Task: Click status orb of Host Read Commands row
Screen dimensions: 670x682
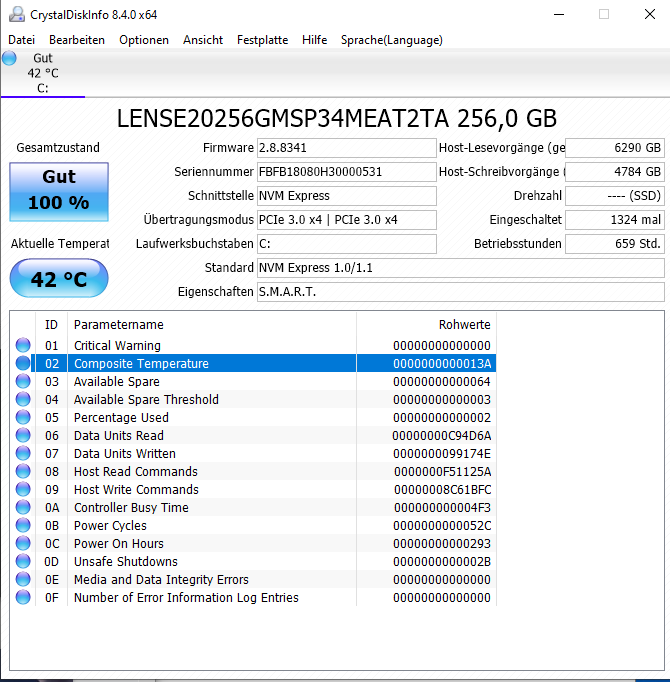Action: [23, 471]
